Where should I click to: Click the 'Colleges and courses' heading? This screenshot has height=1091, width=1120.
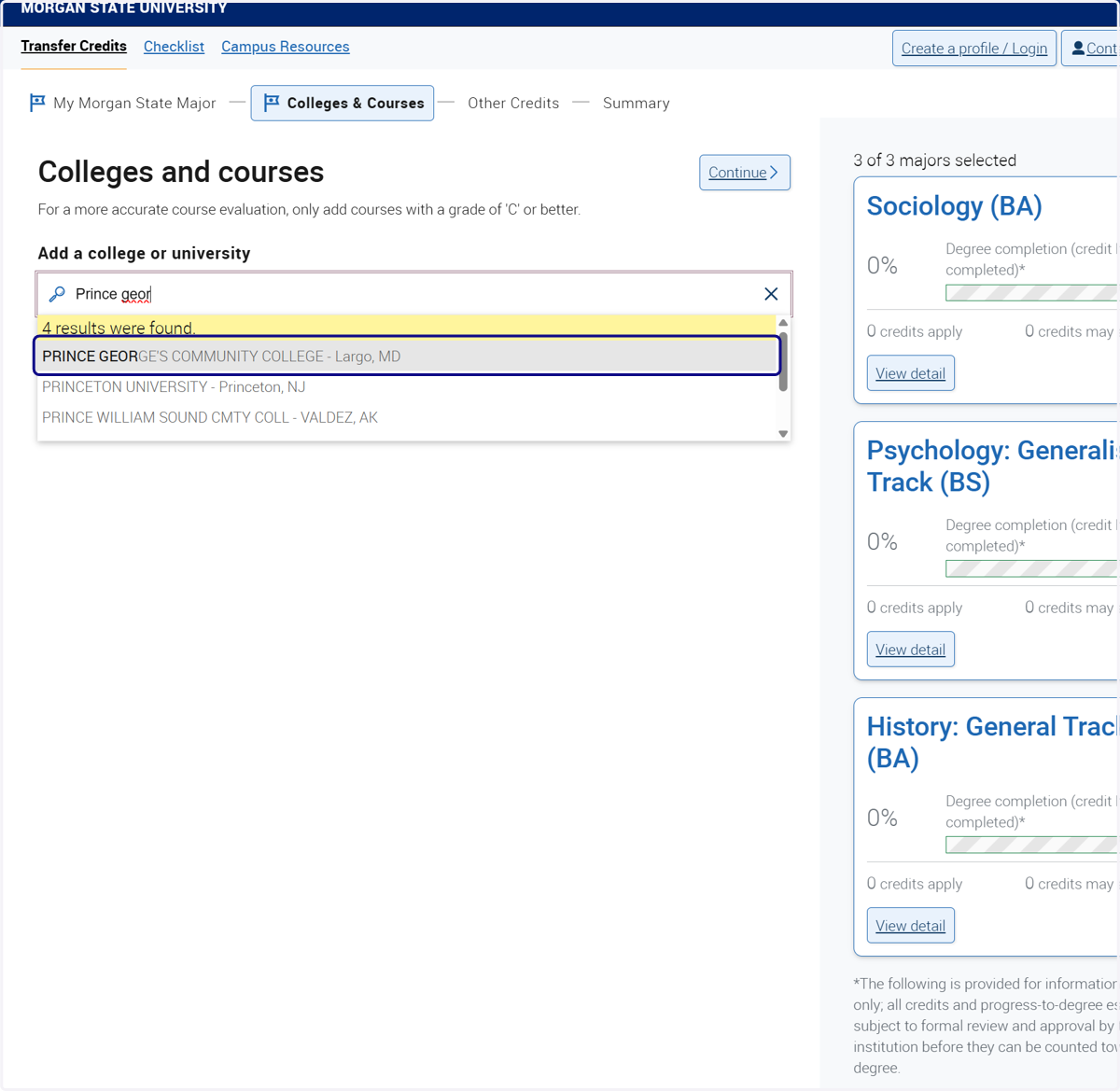coord(181,172)
